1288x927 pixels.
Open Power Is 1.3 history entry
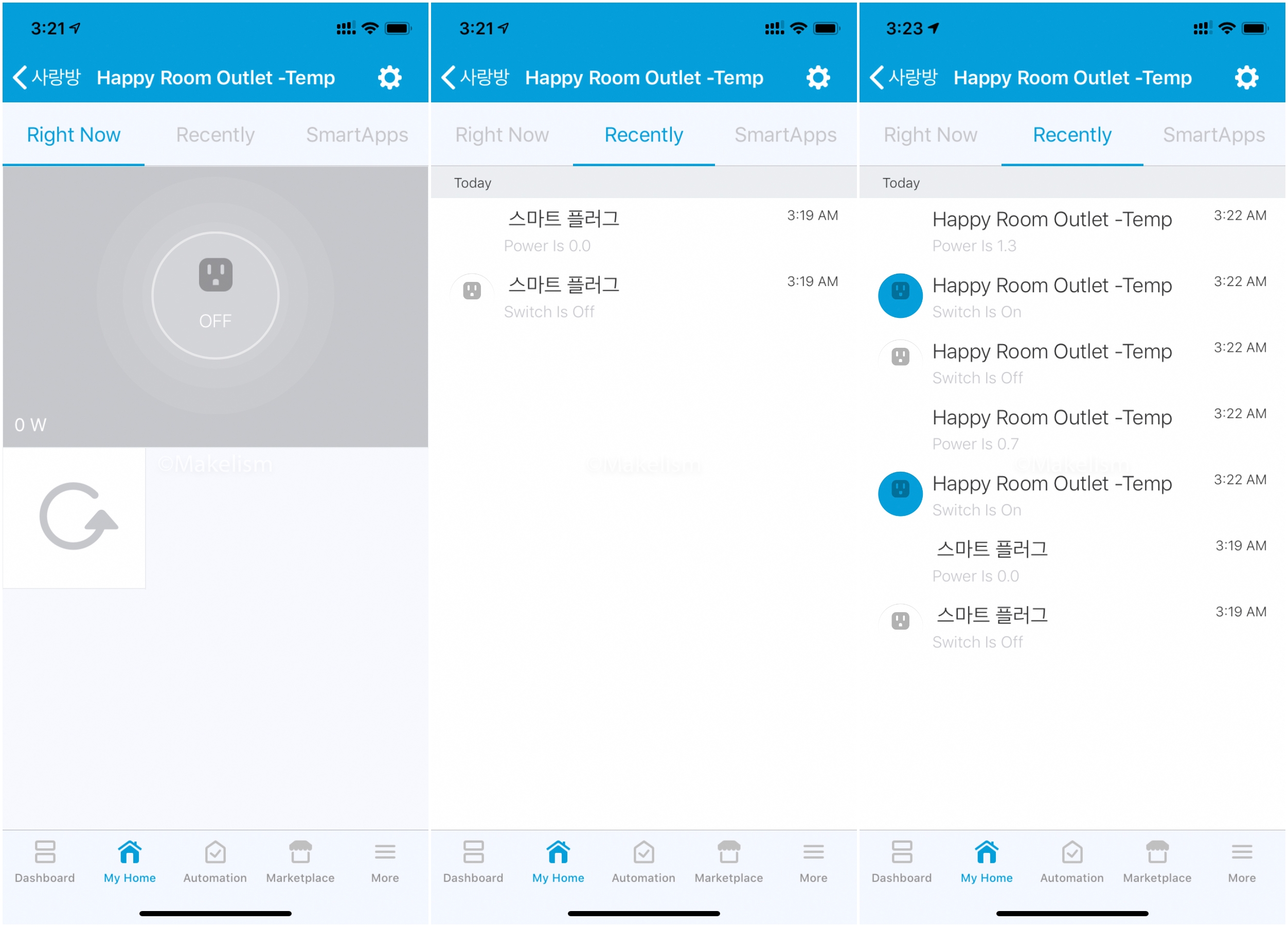[x=1051, y=231]
